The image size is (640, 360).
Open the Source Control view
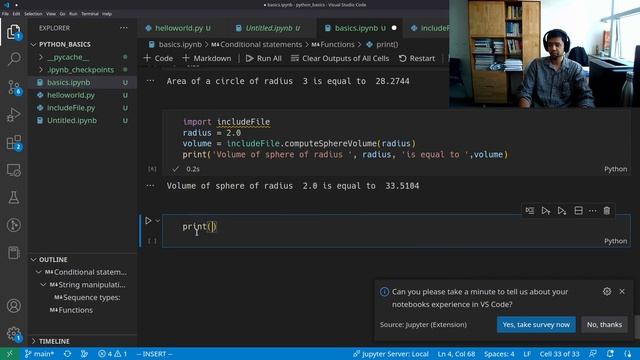click(13, 87)
